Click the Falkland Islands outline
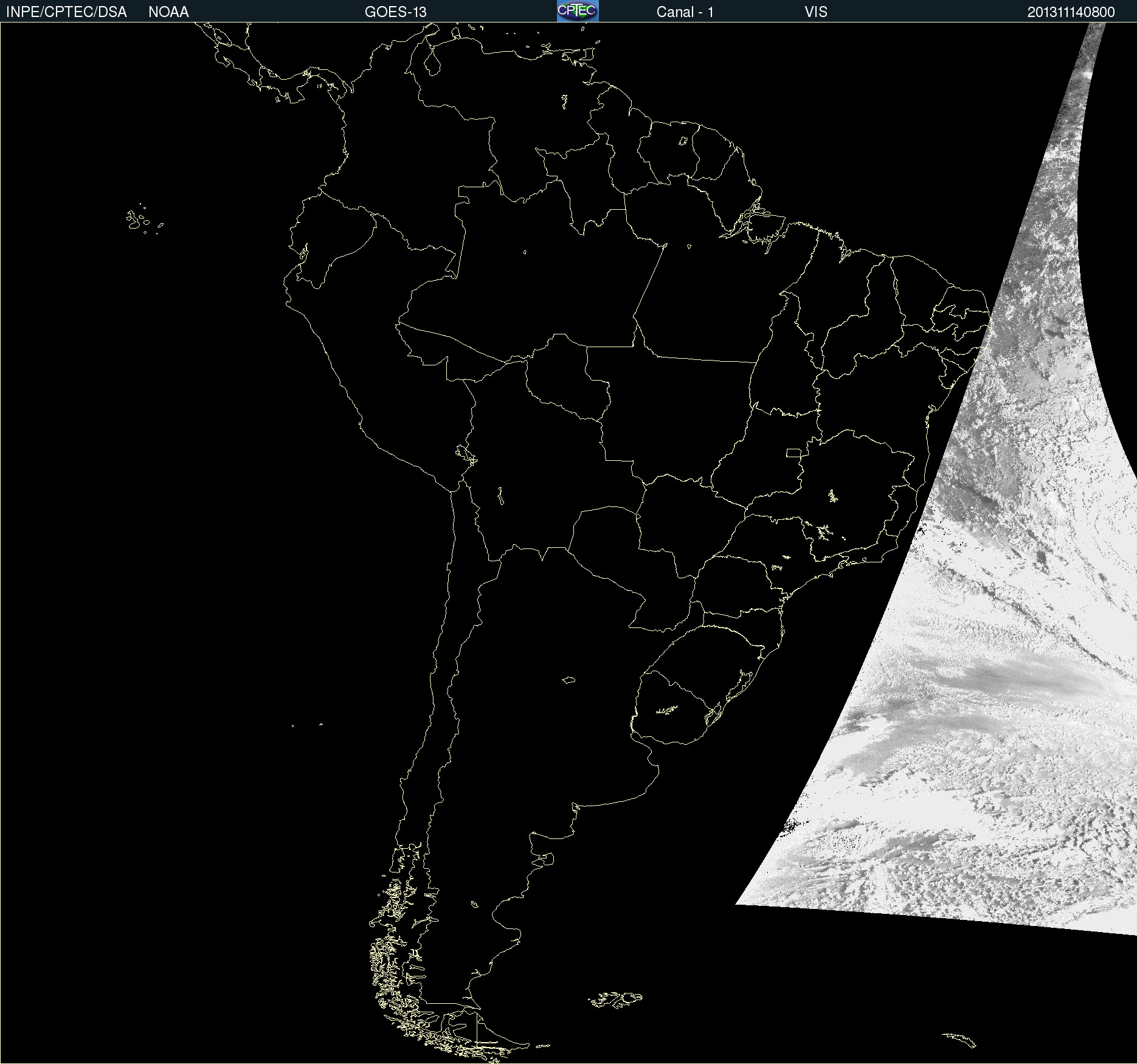This screenshot has height=1064, width=1137. click(x=615, y=1000)
